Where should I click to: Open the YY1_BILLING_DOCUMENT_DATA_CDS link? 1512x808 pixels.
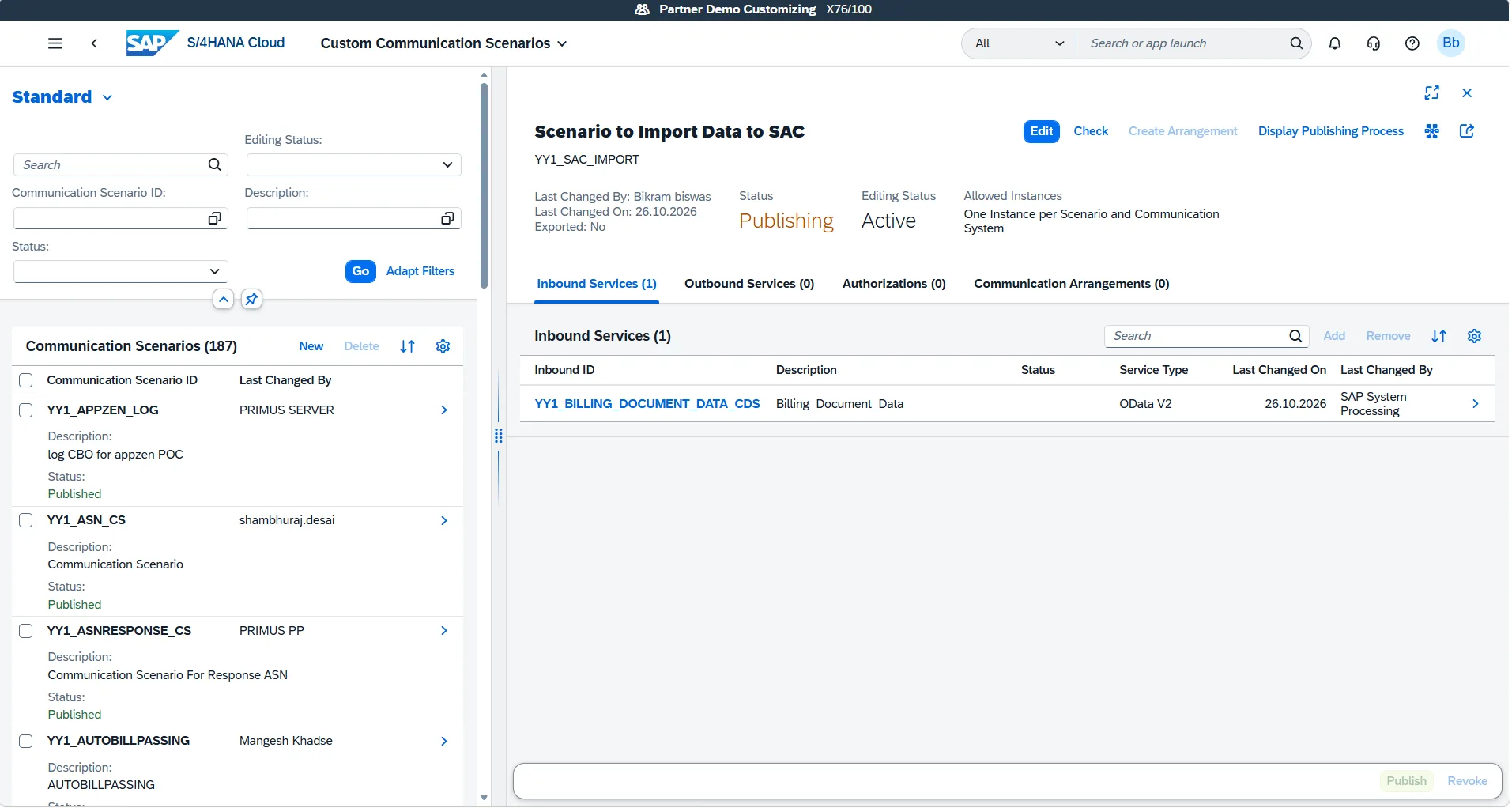[x=647, y=404]
